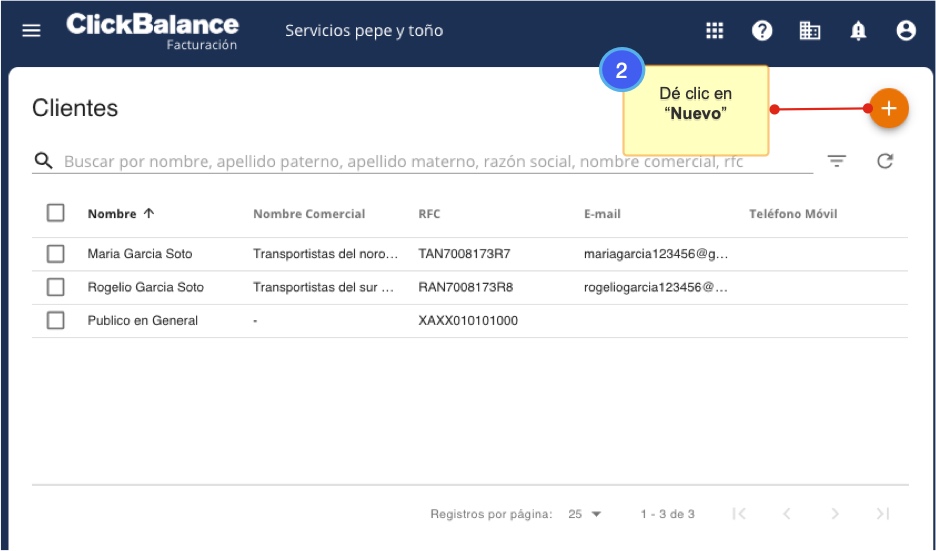Image resolution: width=936 pixels, height=551 pixels.
Task: Click the orange plus Nuevo button
Action: 888,108
